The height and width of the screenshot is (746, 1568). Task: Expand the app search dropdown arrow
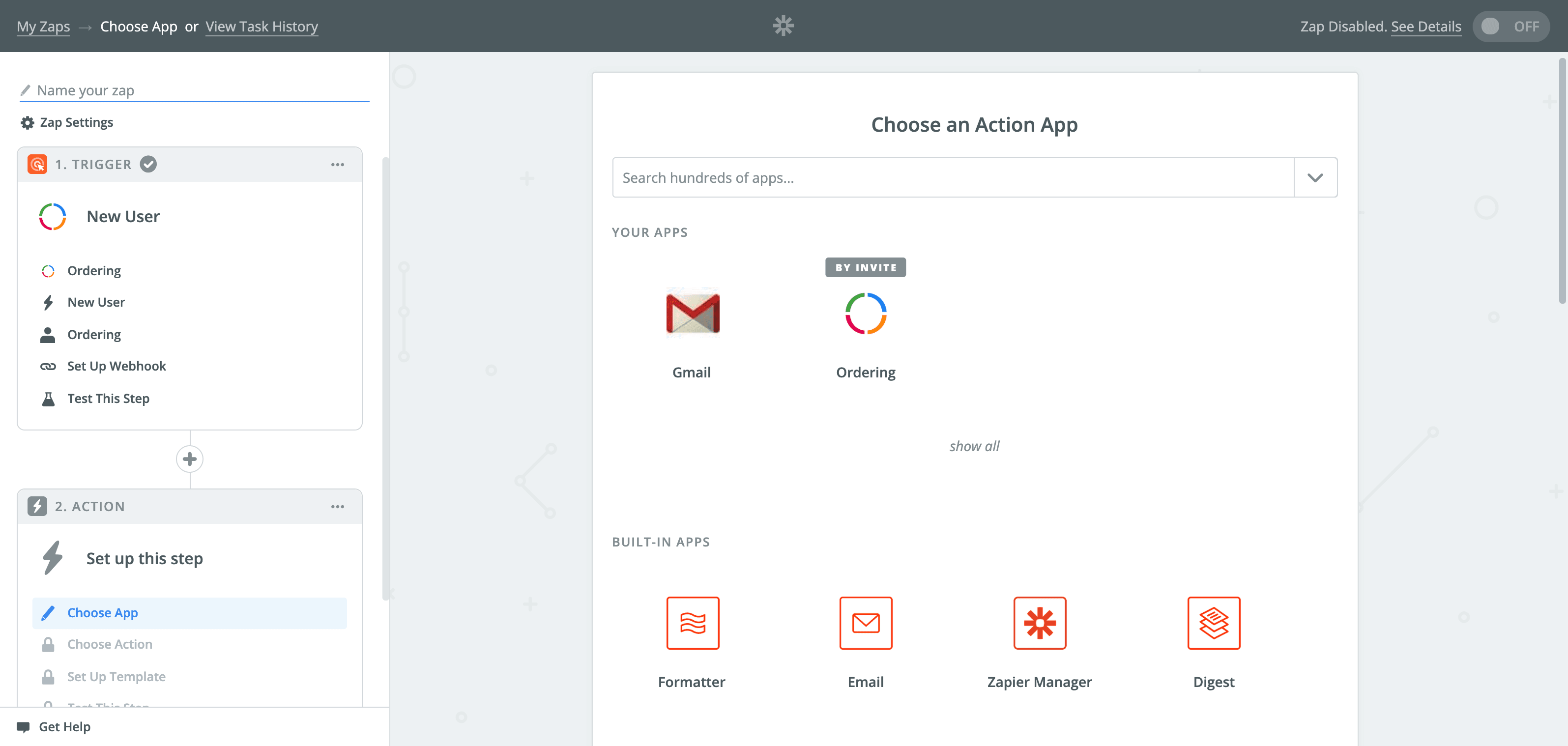coord(1315,178)
